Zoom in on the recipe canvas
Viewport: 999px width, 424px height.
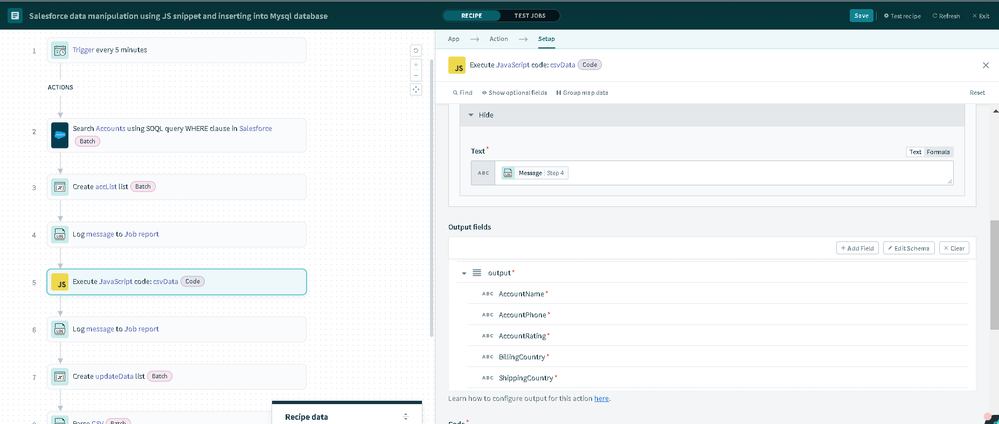click(415, 64)
